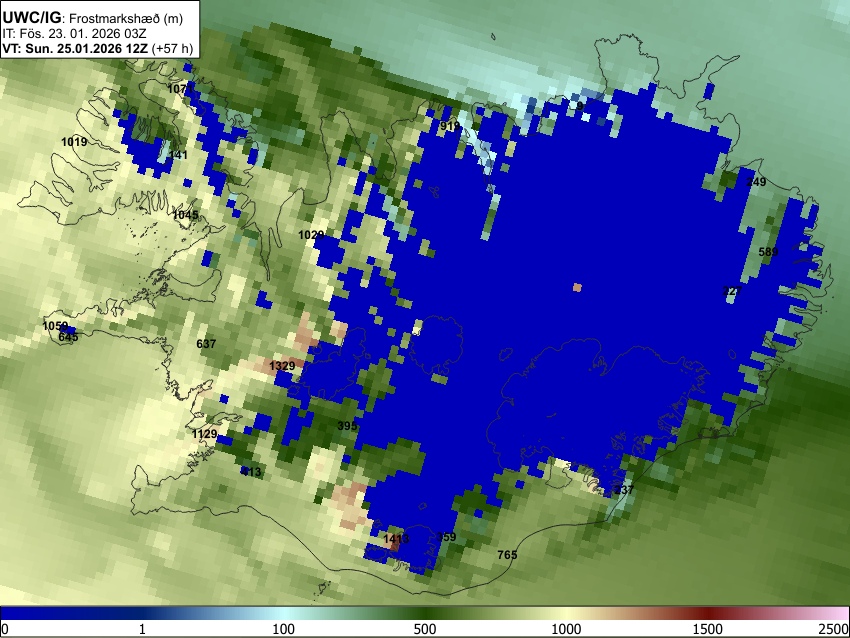Click the map value 645
Viewport: 850px width, 638px height.
pos(68,337)
